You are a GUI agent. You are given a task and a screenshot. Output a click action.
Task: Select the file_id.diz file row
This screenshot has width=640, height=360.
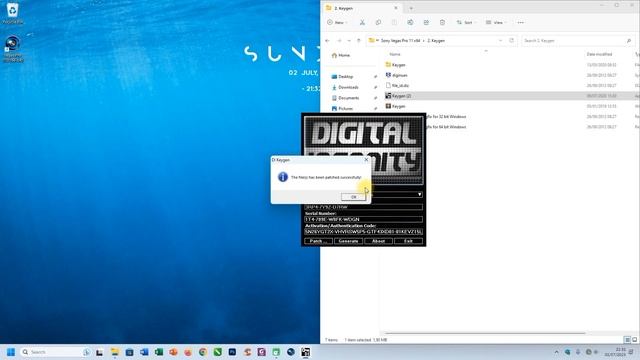(510, 86)
